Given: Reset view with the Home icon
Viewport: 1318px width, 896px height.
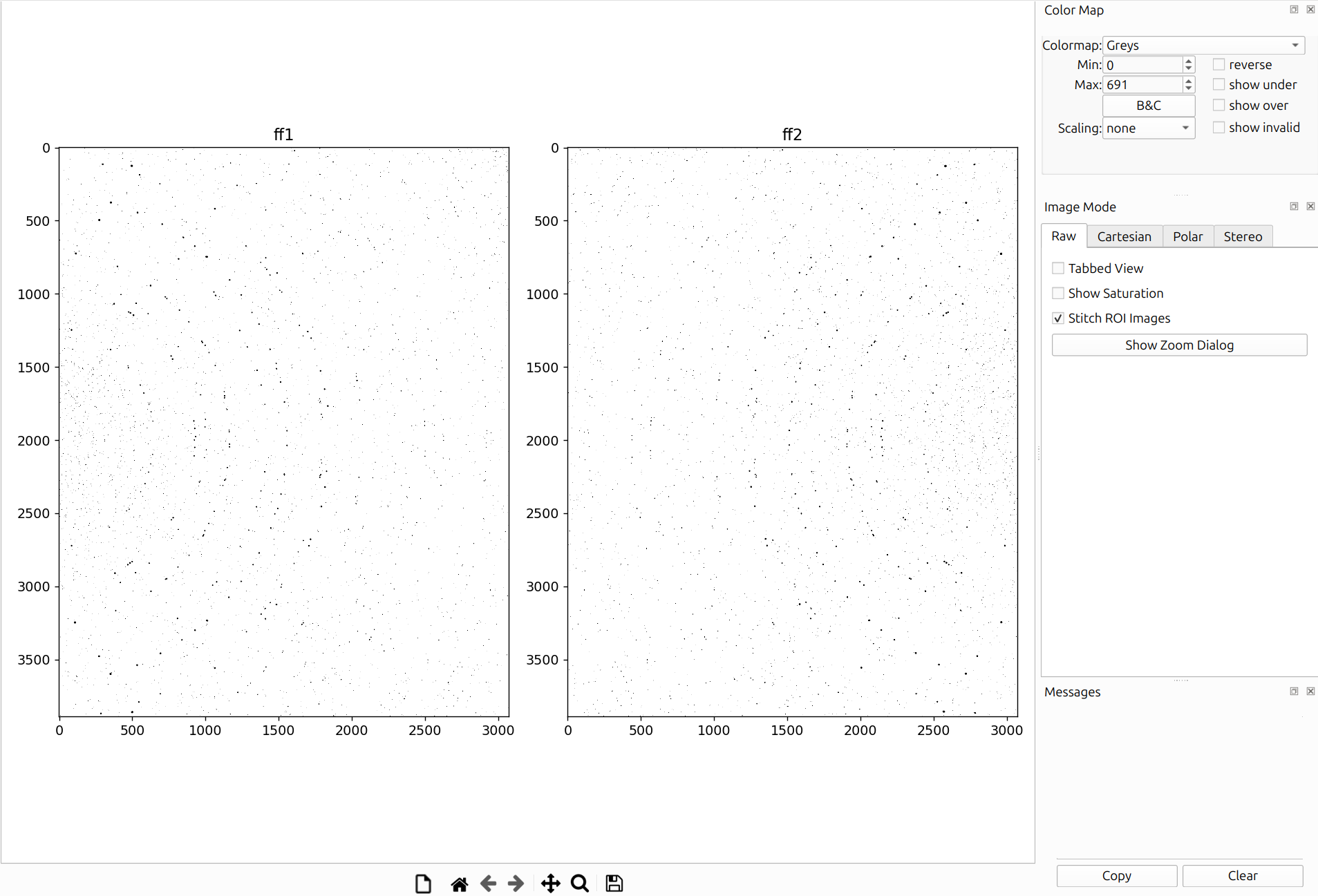Looking at the screenshot, I should (x=460, y=884).
